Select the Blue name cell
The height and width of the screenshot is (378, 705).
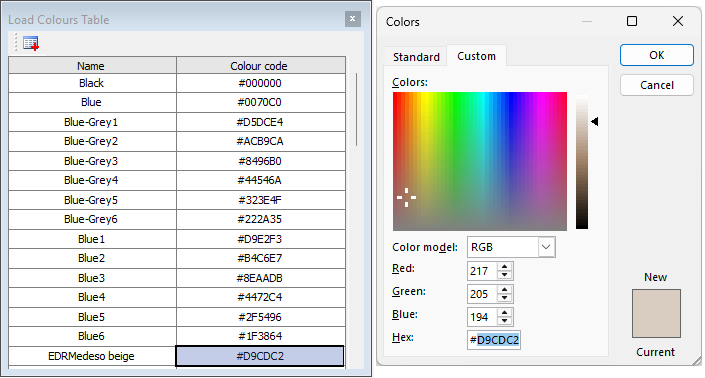92,102
